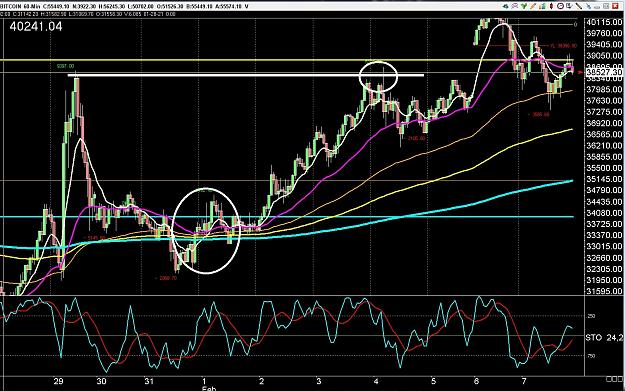Click the 35145.00 price axis label
The width and height of the screenshot is (625, 391).
(604, 179)
